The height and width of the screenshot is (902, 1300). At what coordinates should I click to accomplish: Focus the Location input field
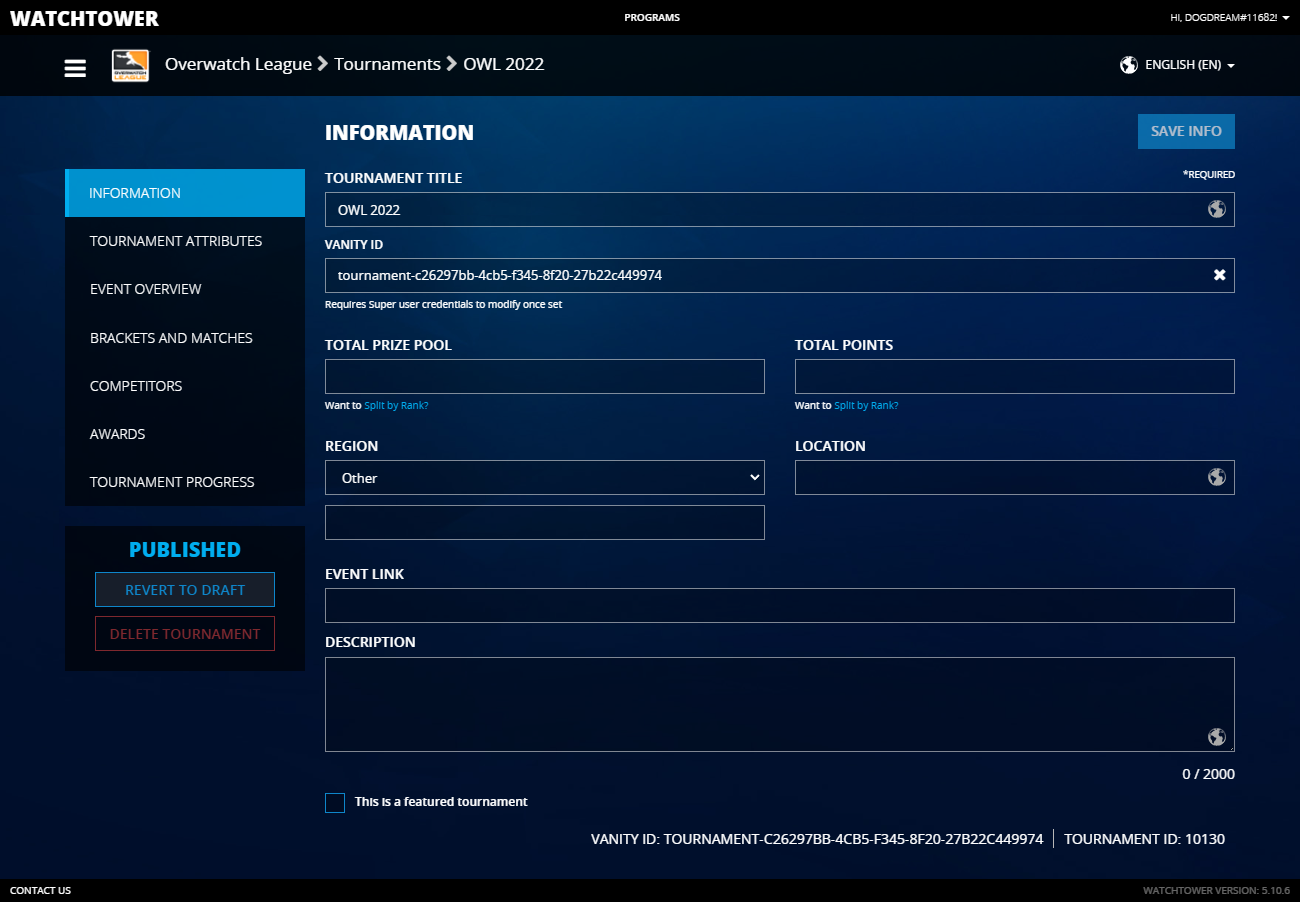(x=1015, y=478)
